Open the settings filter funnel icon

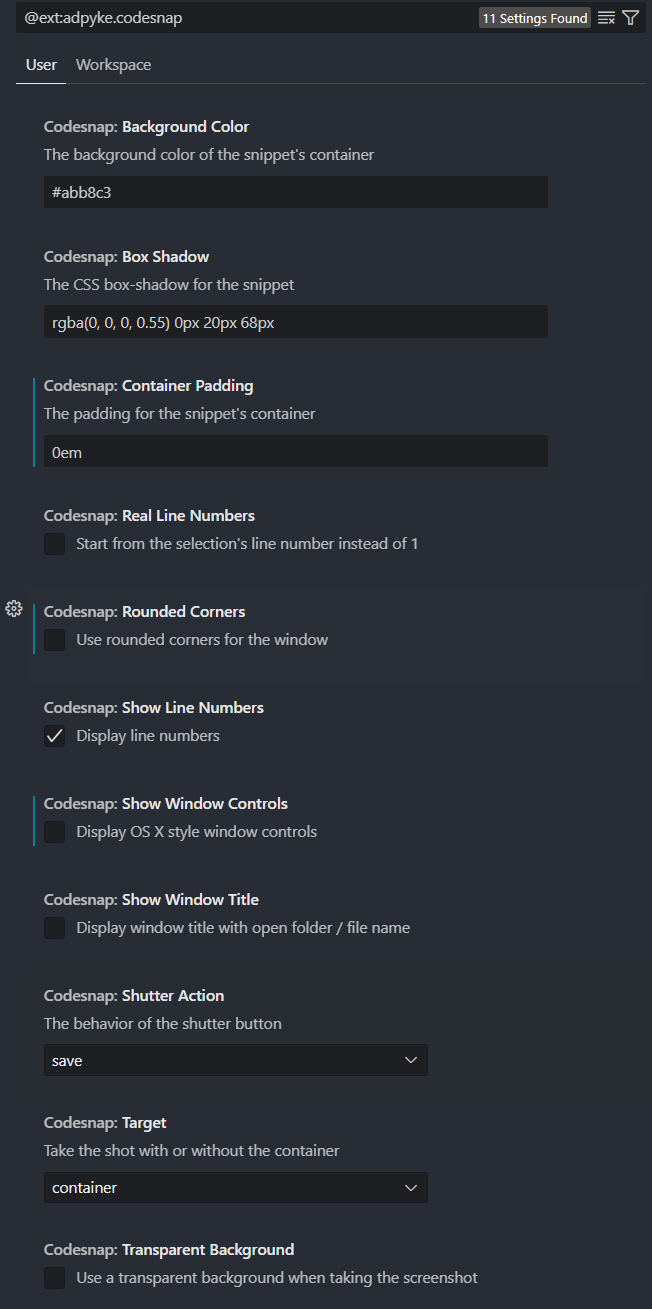pyautogui.click(x=630, y=18)
